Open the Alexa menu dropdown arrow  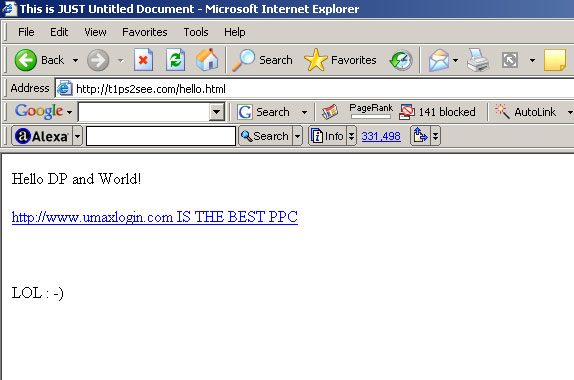coord(77,136)
